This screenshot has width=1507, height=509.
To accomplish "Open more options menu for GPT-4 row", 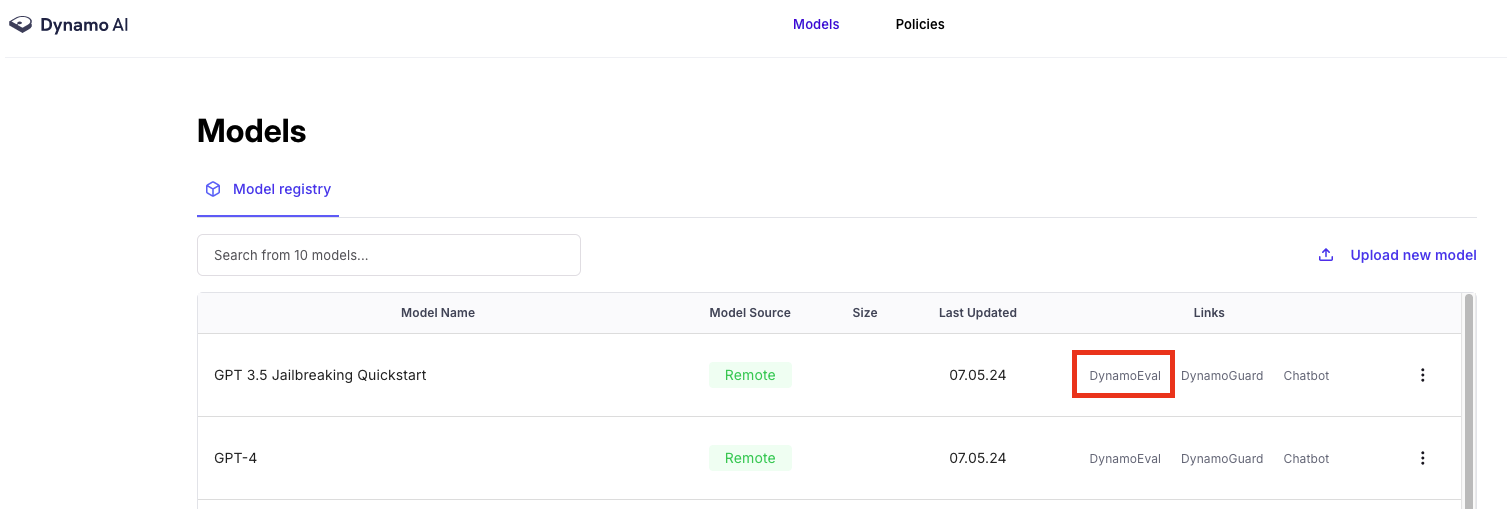I will coord(1422,458).
